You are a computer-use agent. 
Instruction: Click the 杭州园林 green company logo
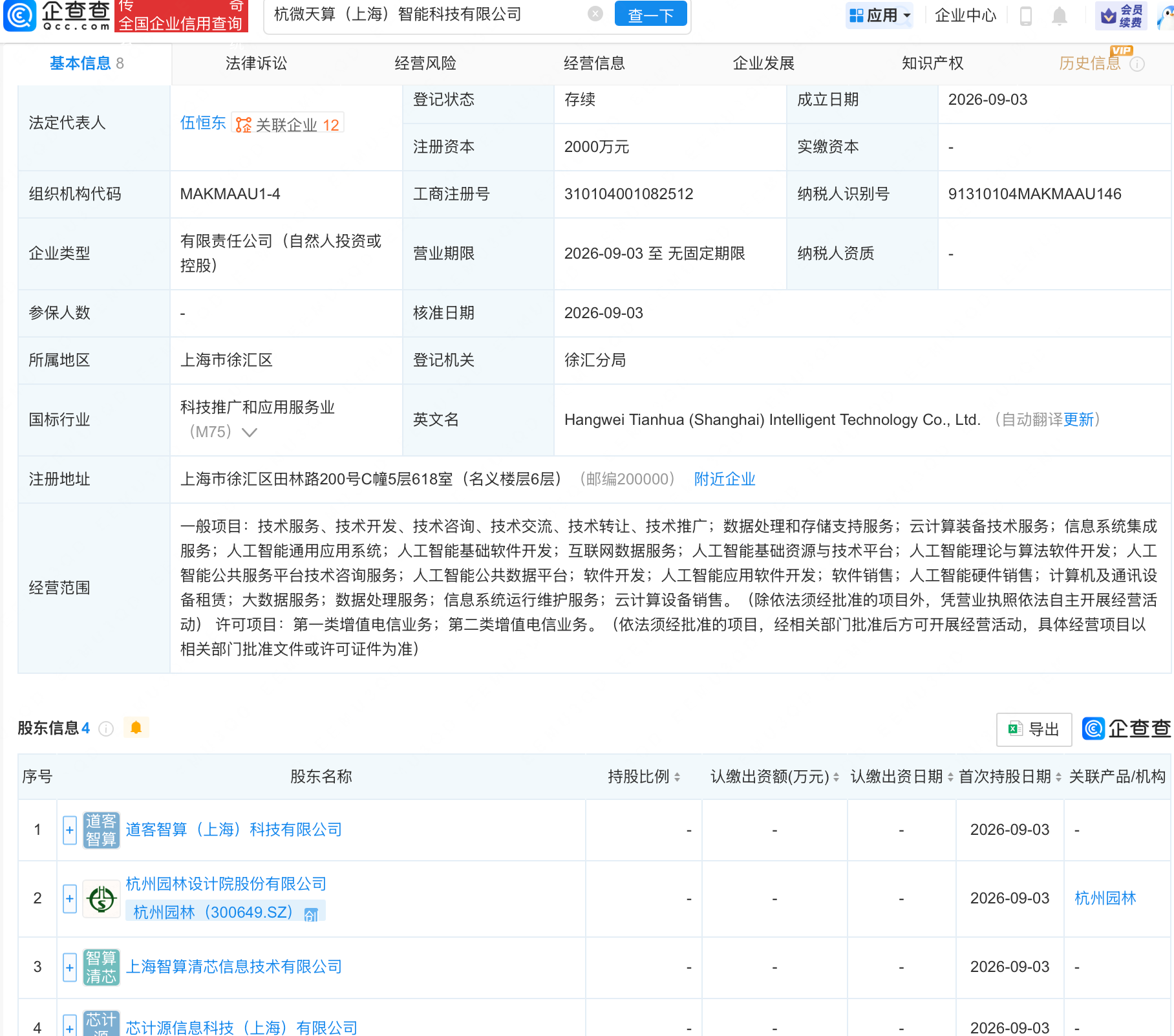(101, 898)
